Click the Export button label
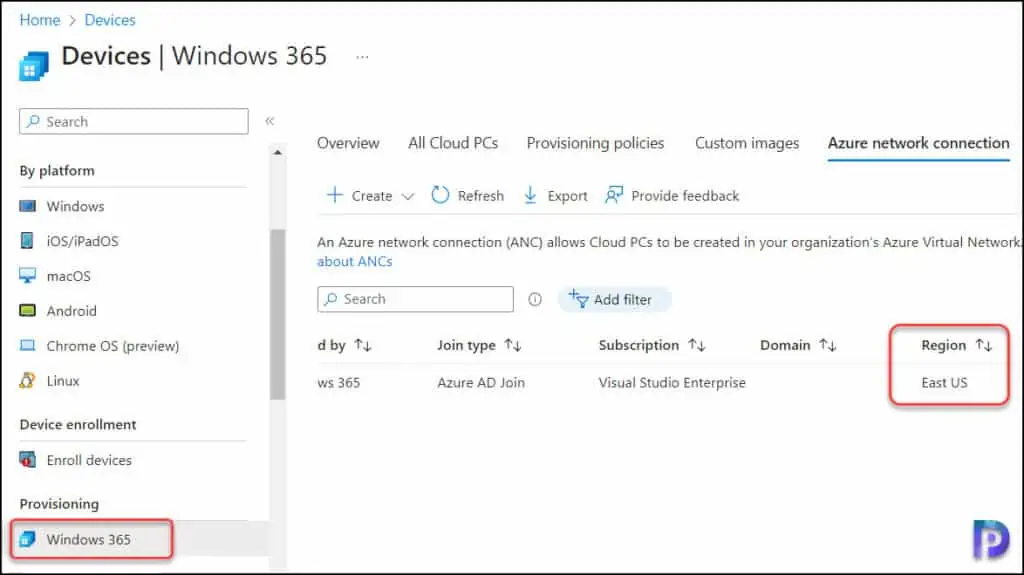1024x575 pixels. [567, 195]
